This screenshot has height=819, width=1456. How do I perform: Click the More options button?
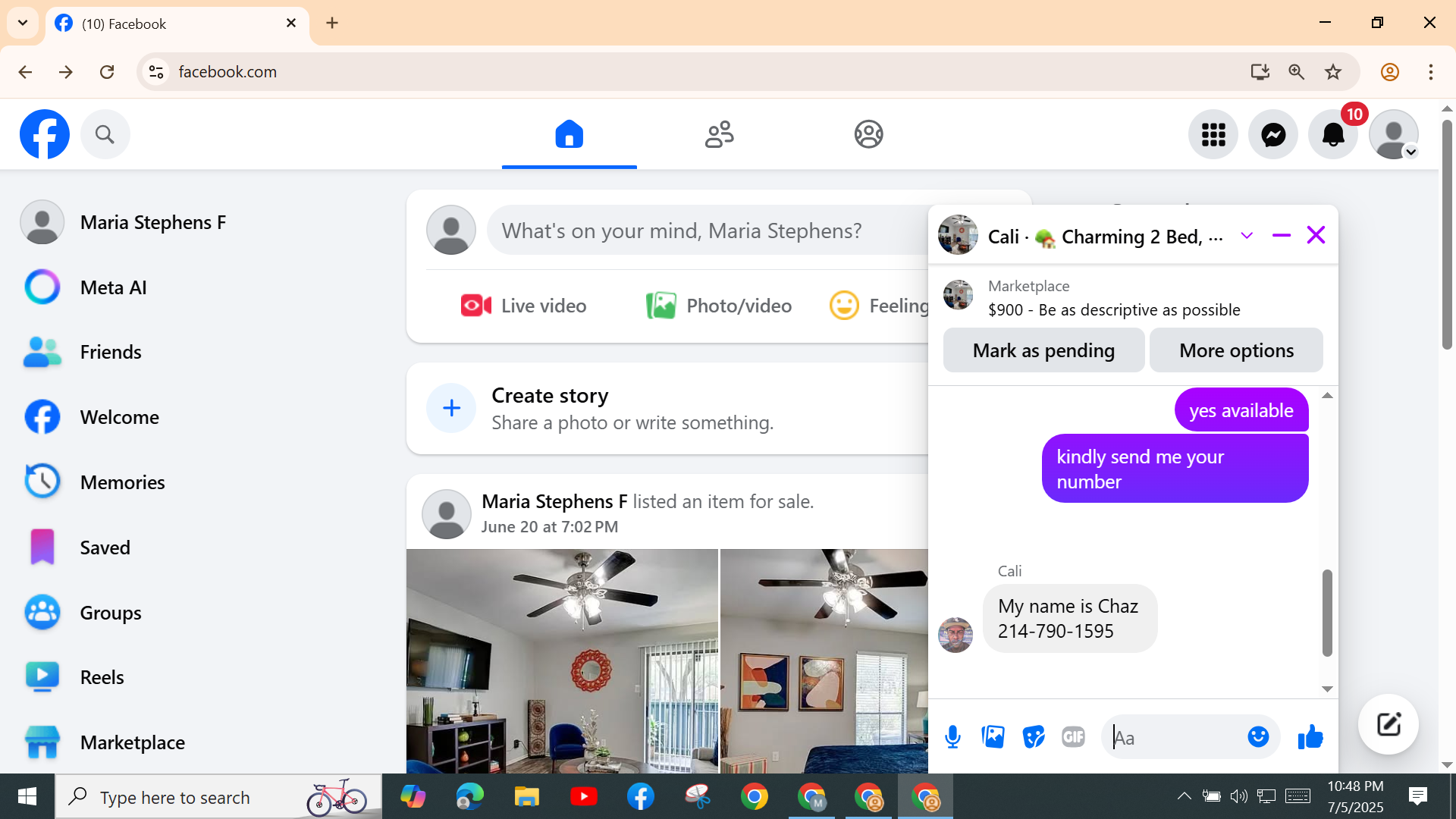(x=1236, y=350)
